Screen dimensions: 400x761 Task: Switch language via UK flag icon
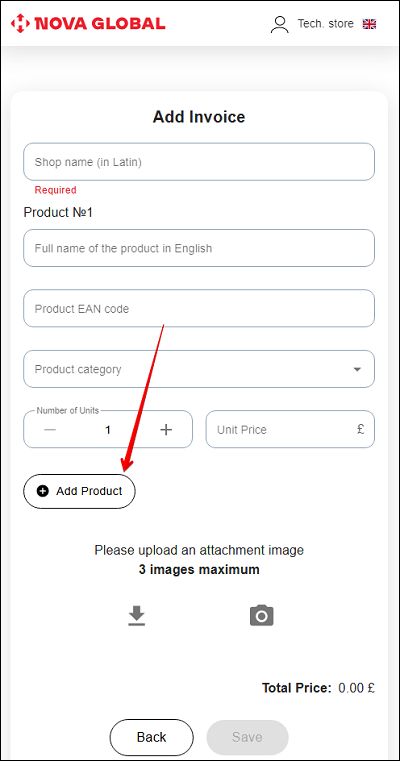[x=369, y=24]
